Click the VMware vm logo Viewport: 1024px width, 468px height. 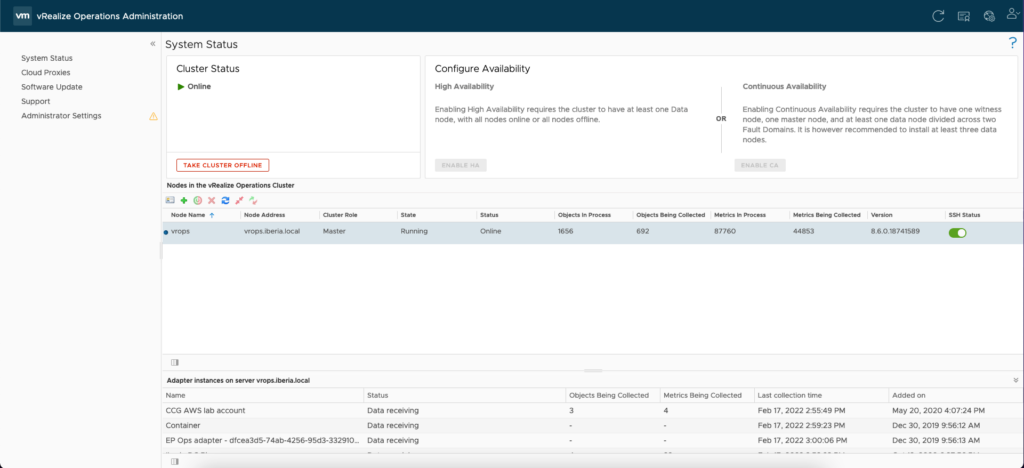click(22, 16)
